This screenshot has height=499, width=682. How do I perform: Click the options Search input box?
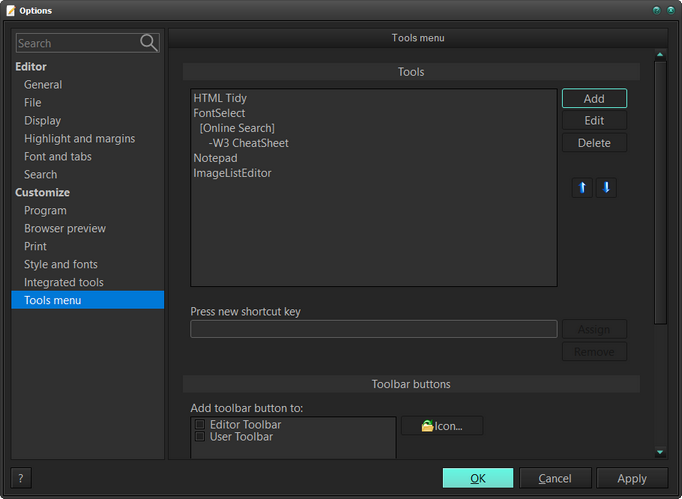(x=76, y=43)
